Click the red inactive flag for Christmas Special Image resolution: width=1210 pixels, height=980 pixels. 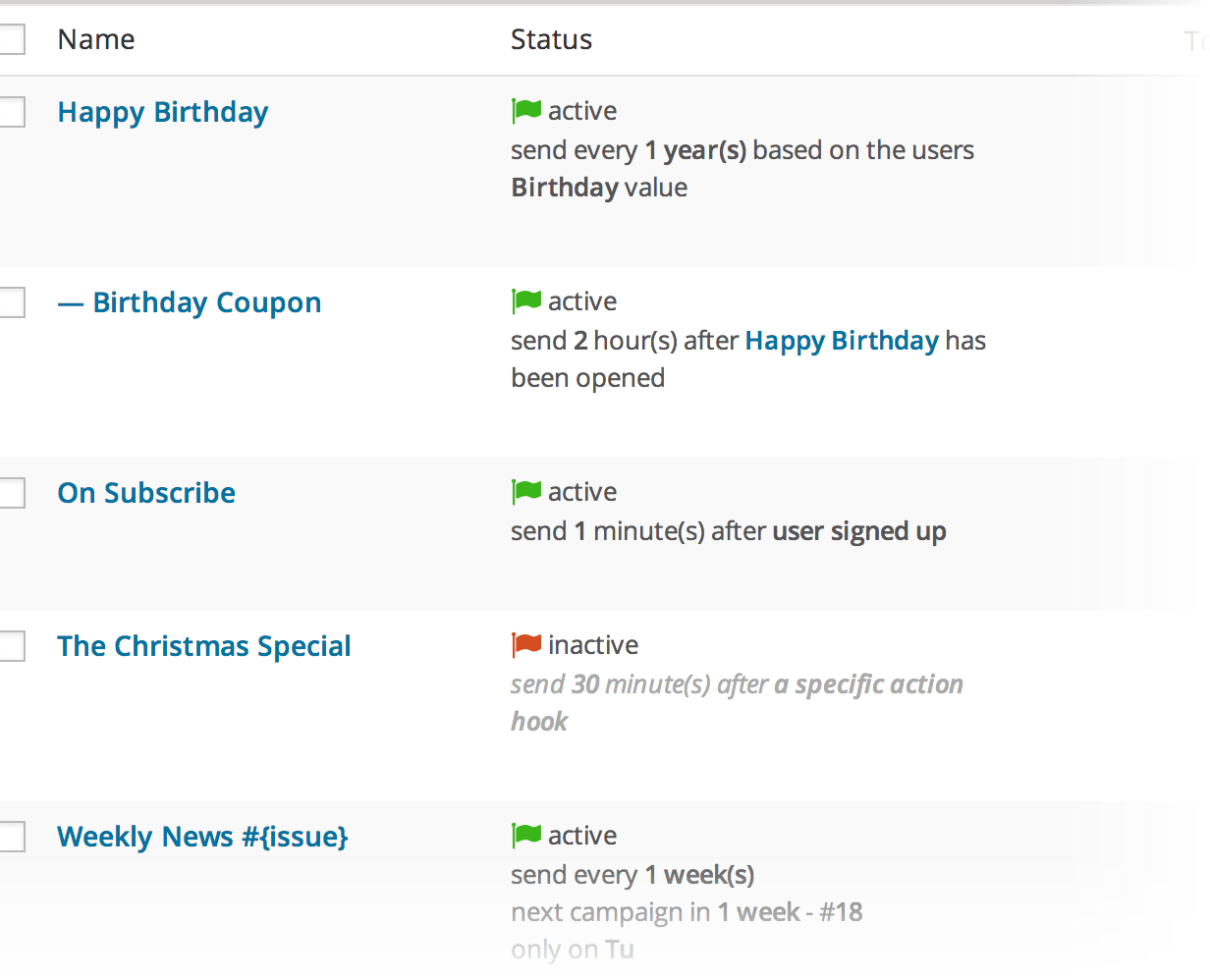tap(526, 645)
